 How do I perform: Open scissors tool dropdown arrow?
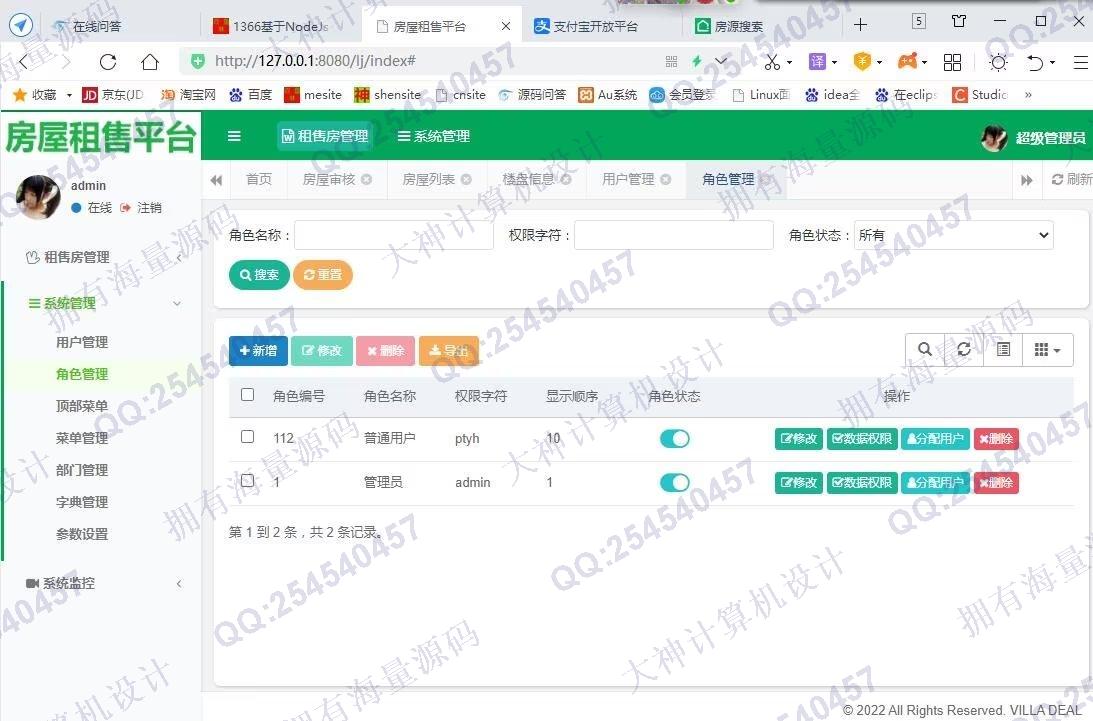coord(789,63)
